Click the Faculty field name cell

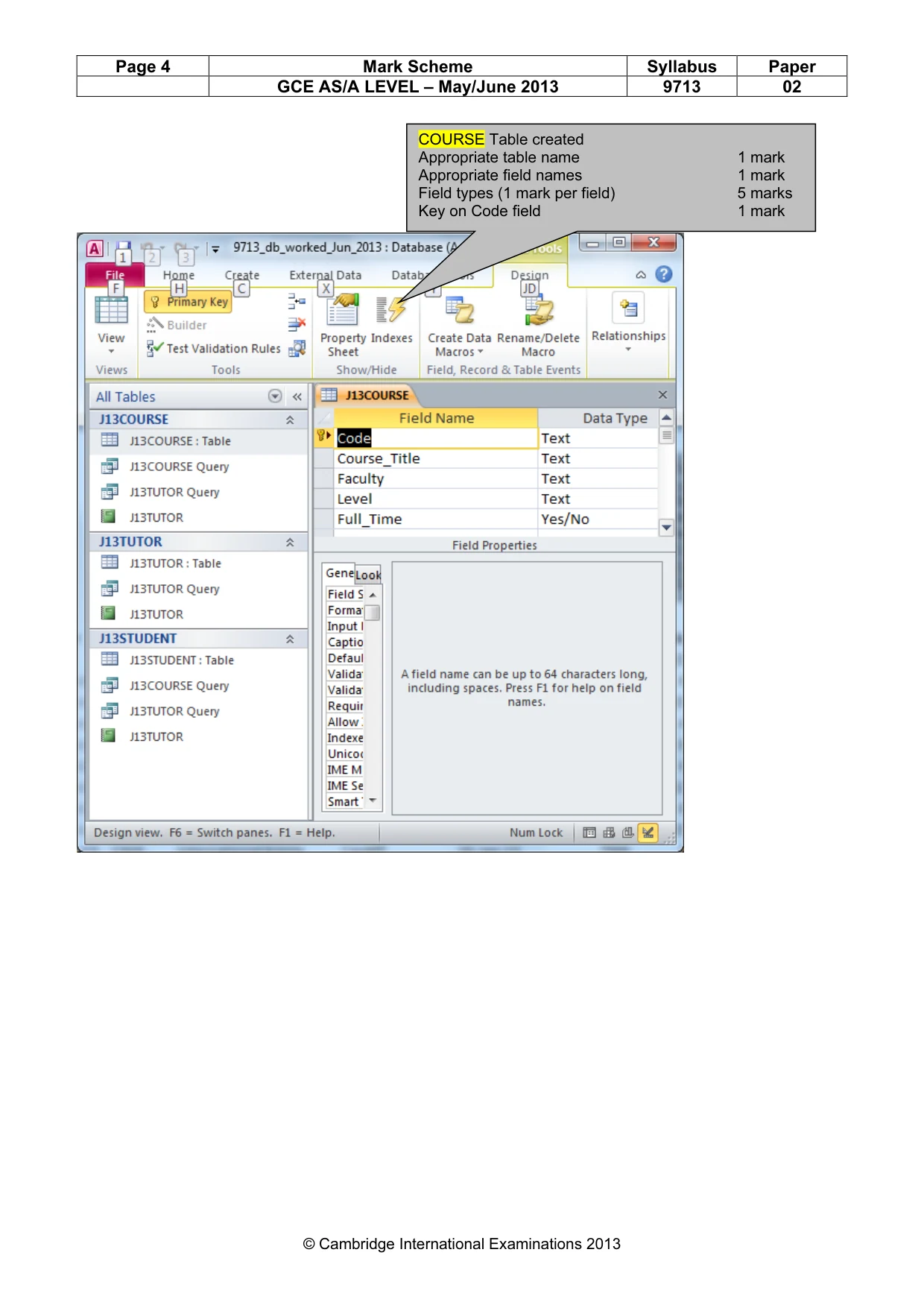click(x=436, y=478)
